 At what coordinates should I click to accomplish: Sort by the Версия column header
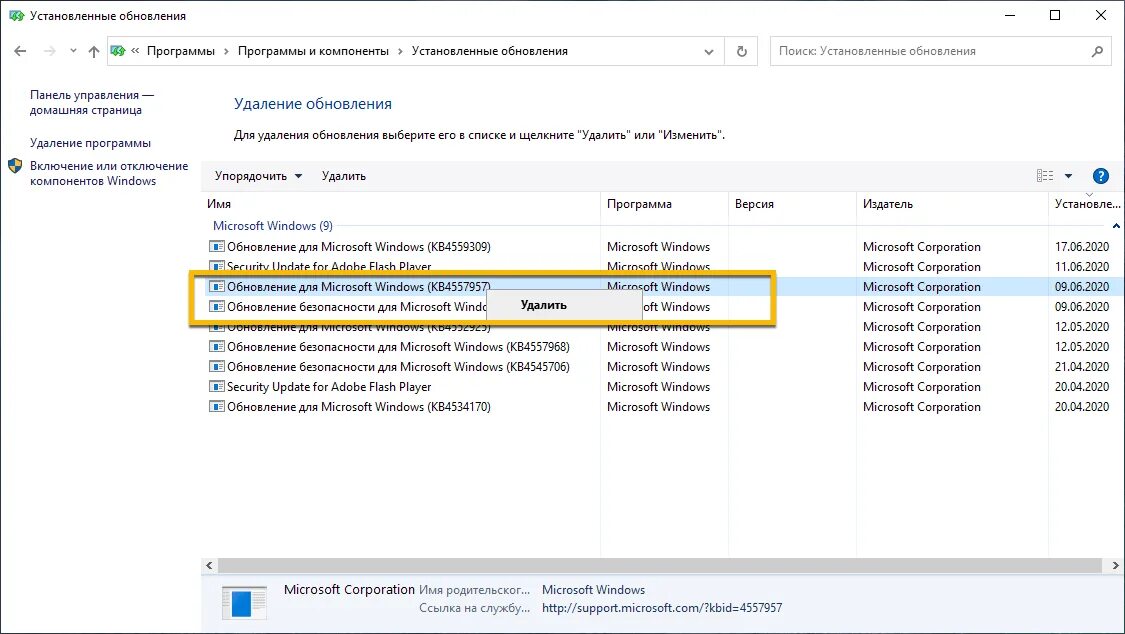793,204
